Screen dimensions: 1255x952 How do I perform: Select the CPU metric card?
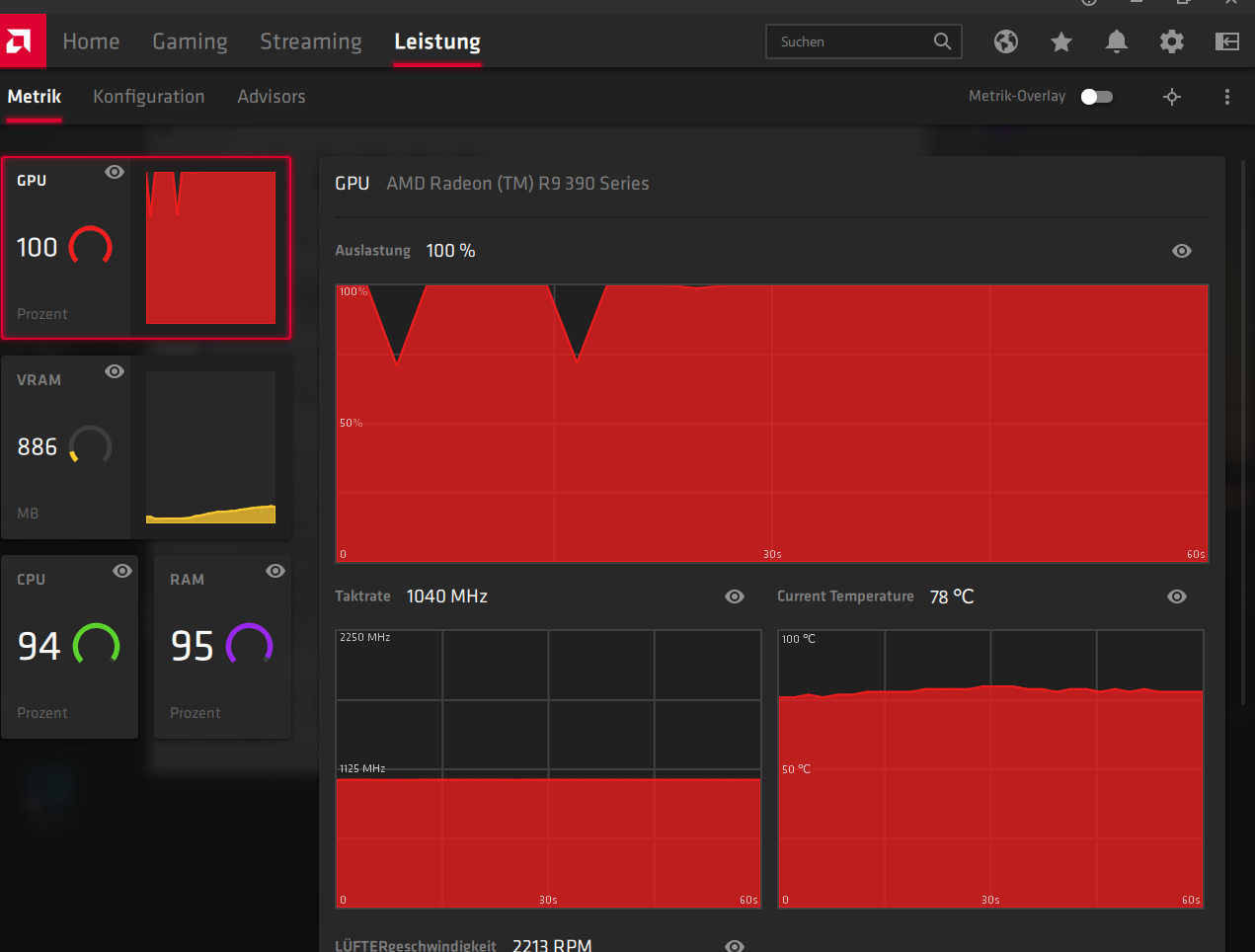(70, 647)
